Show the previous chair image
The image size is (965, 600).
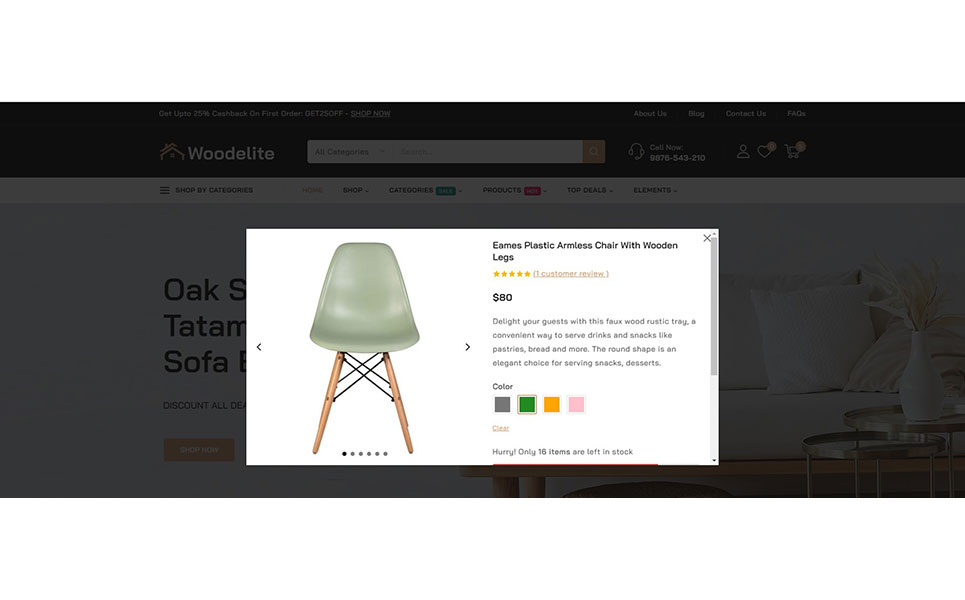(x=259, y=347)
